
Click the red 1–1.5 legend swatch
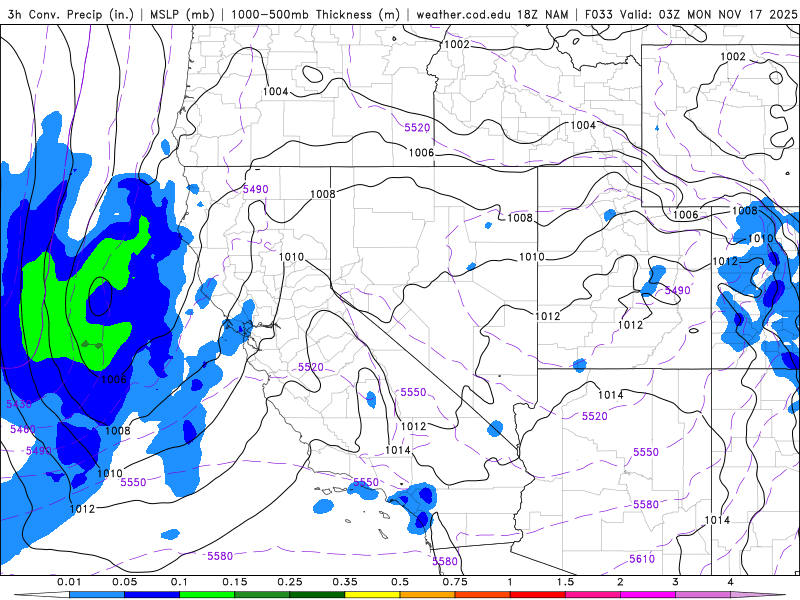coord(537,595)
